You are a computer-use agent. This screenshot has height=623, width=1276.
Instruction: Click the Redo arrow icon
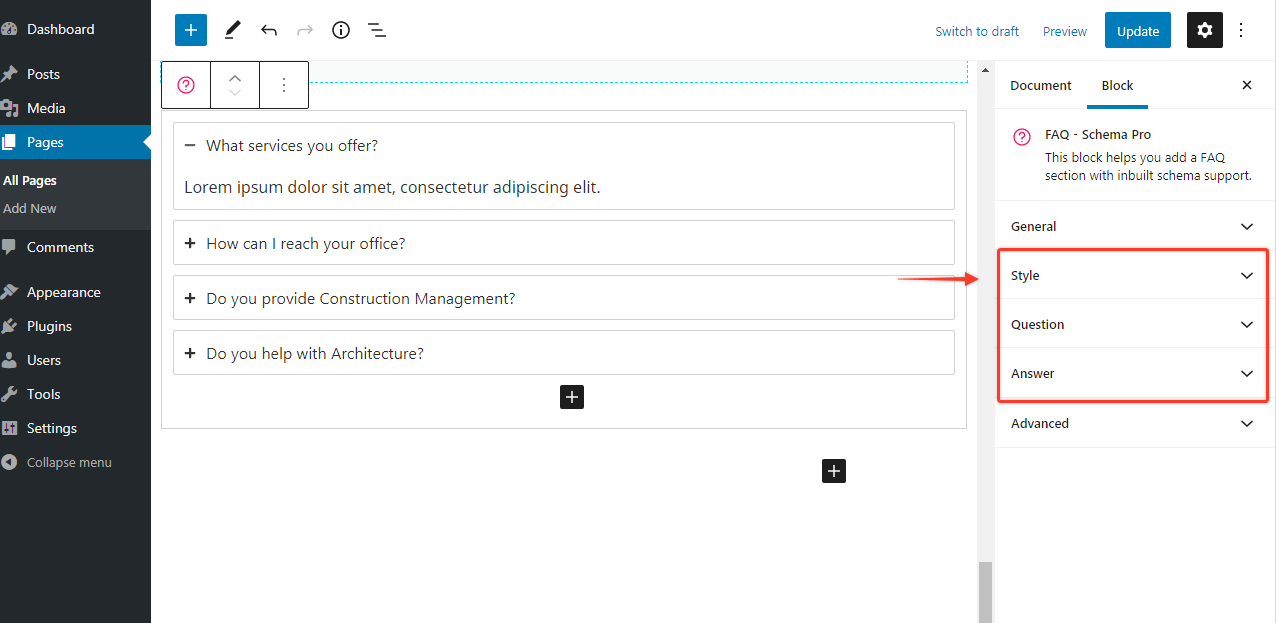[x=304, y=30]
